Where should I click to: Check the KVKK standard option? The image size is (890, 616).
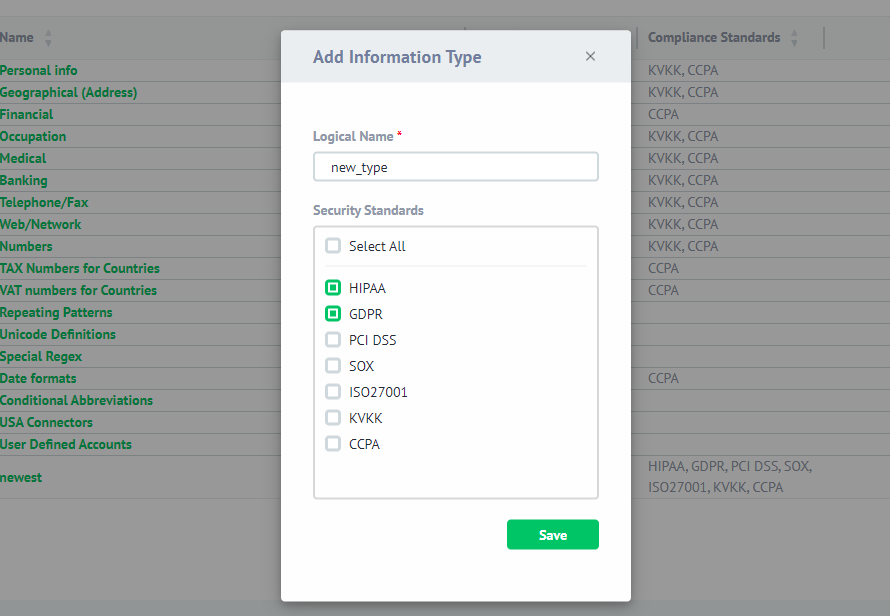pos(333,418)
